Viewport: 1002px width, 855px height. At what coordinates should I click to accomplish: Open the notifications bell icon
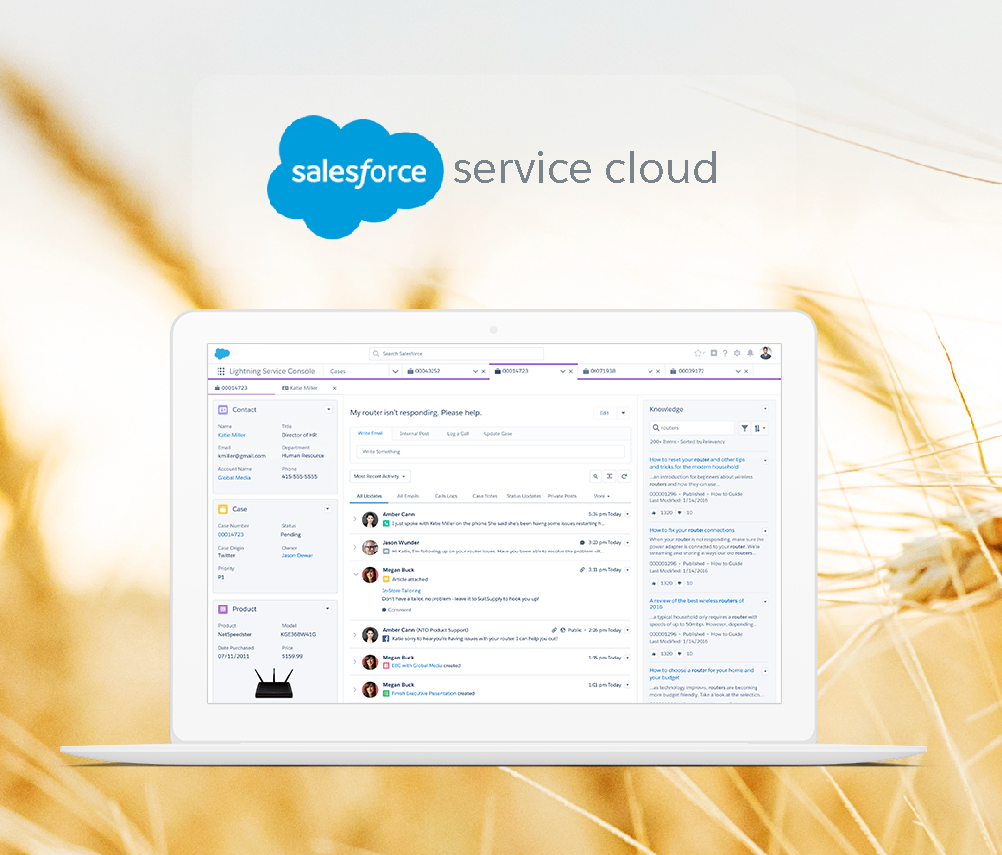pyautogui.click(x=750, y=353)
